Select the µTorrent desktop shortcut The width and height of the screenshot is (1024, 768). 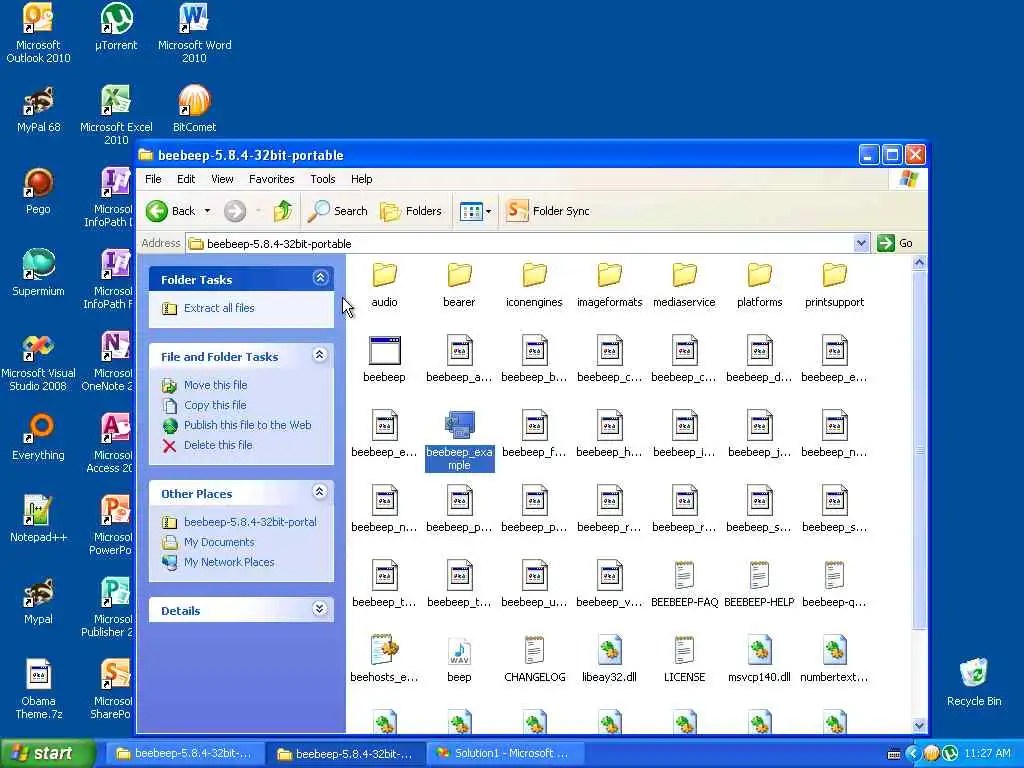click(x=116, y=27)
